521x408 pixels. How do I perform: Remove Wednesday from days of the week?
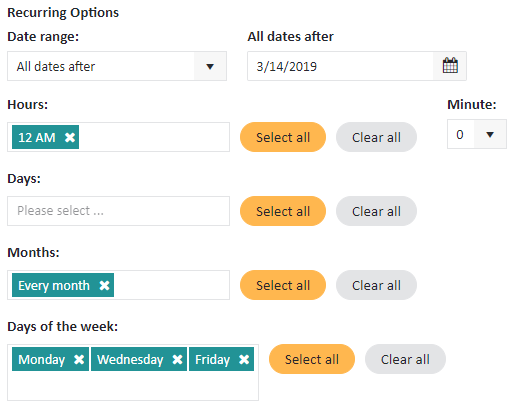[x=177, y=359]
